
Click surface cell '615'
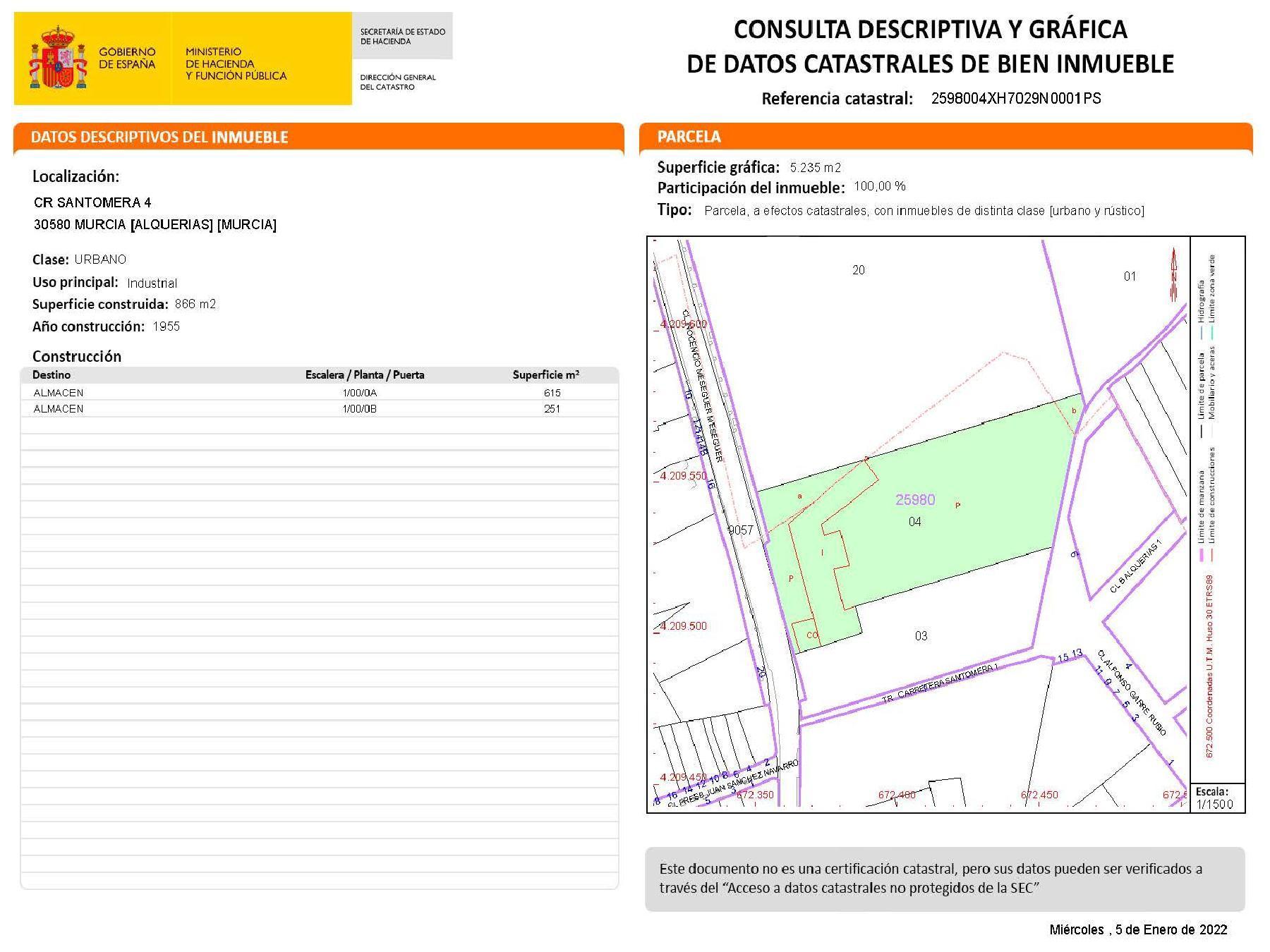tap(552, 393)
